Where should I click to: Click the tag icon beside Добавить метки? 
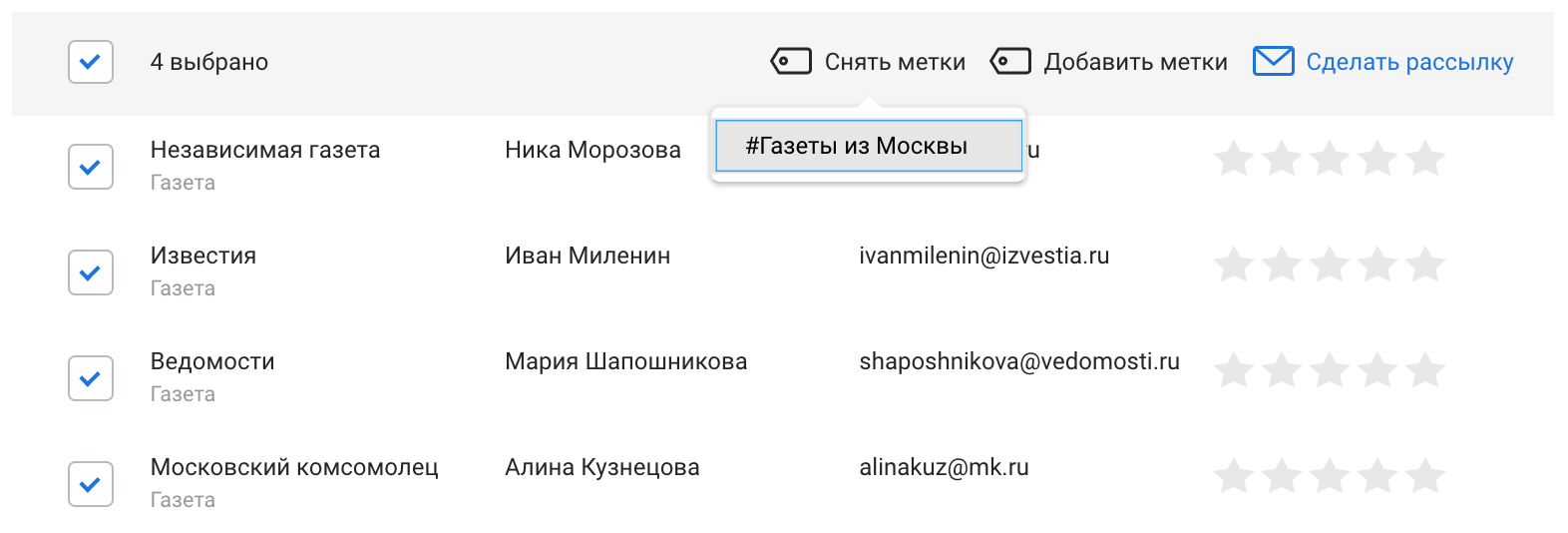(1010, 62)
